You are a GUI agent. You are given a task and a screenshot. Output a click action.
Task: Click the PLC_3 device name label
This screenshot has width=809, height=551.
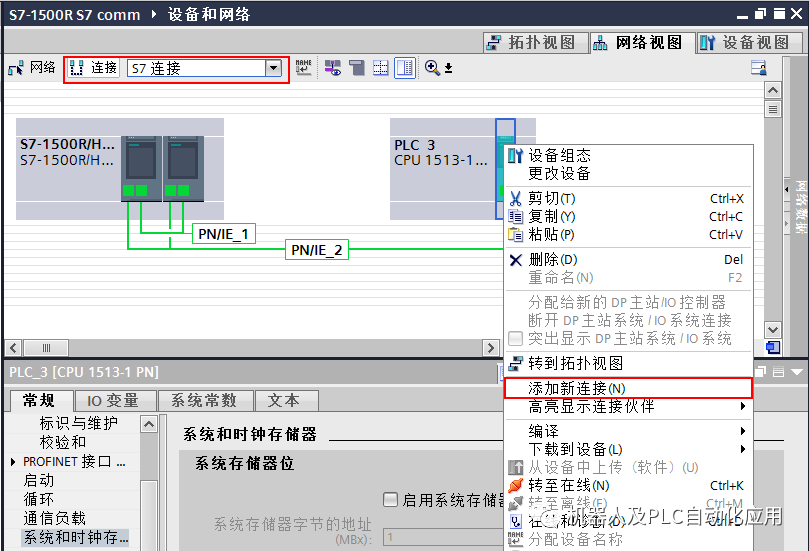point(415,145)
